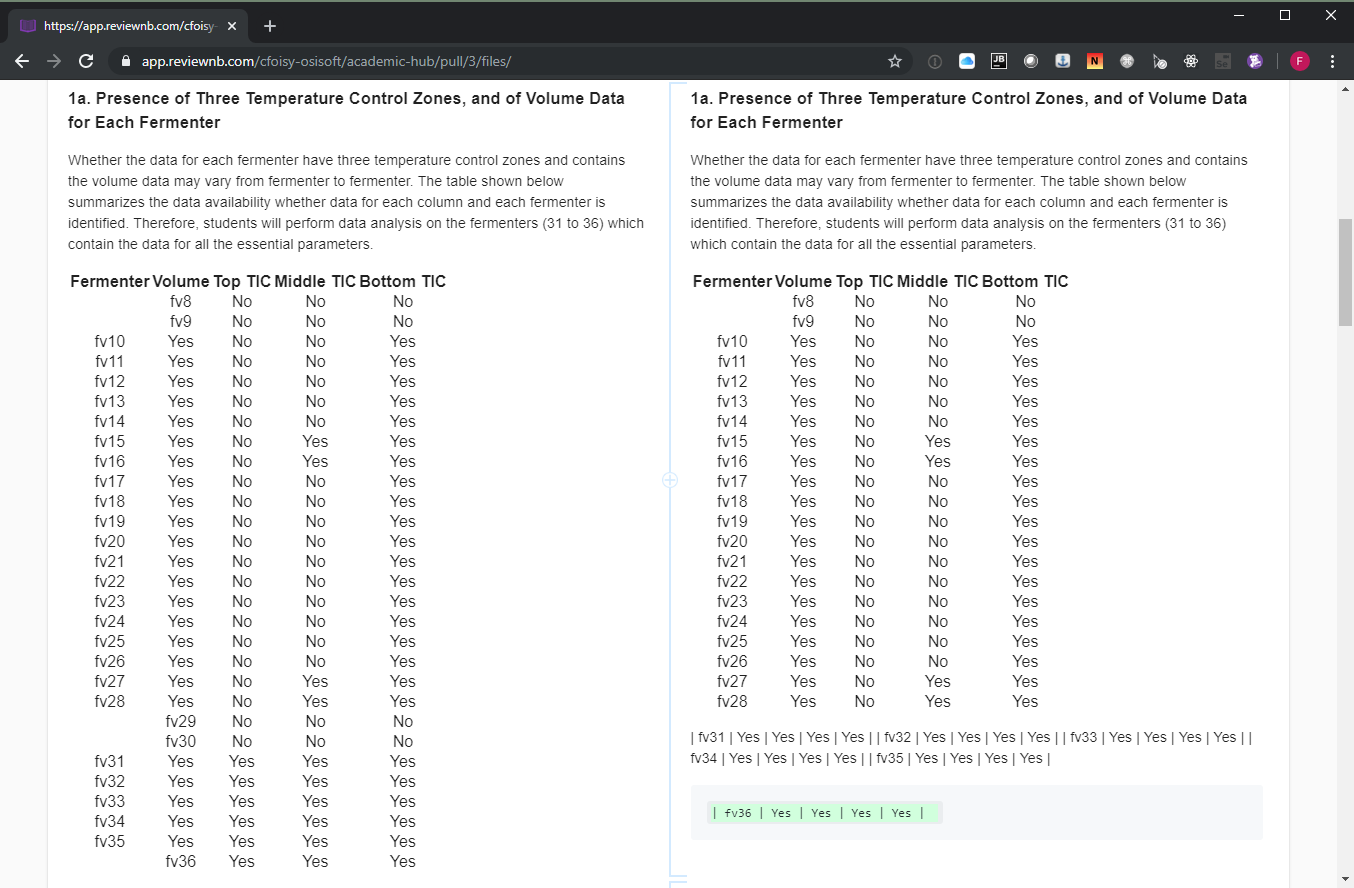The height and width of the screenshot is (888, 1354).
Task: Click the vertical page scrollbar thumb
Action: click(1346, 270)
